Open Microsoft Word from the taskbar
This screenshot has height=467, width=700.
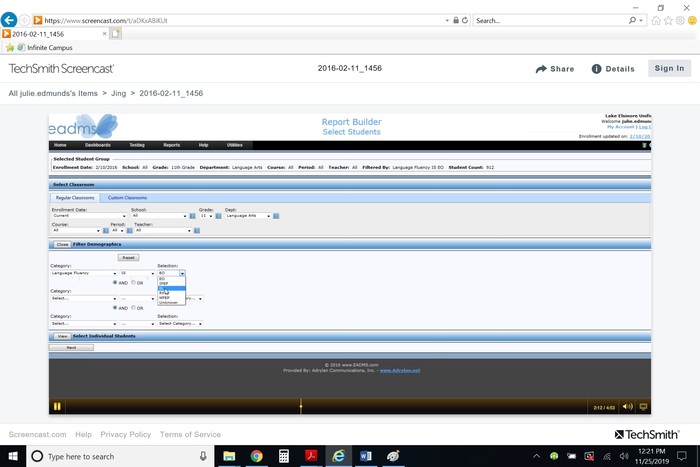[x=365, y=456]
